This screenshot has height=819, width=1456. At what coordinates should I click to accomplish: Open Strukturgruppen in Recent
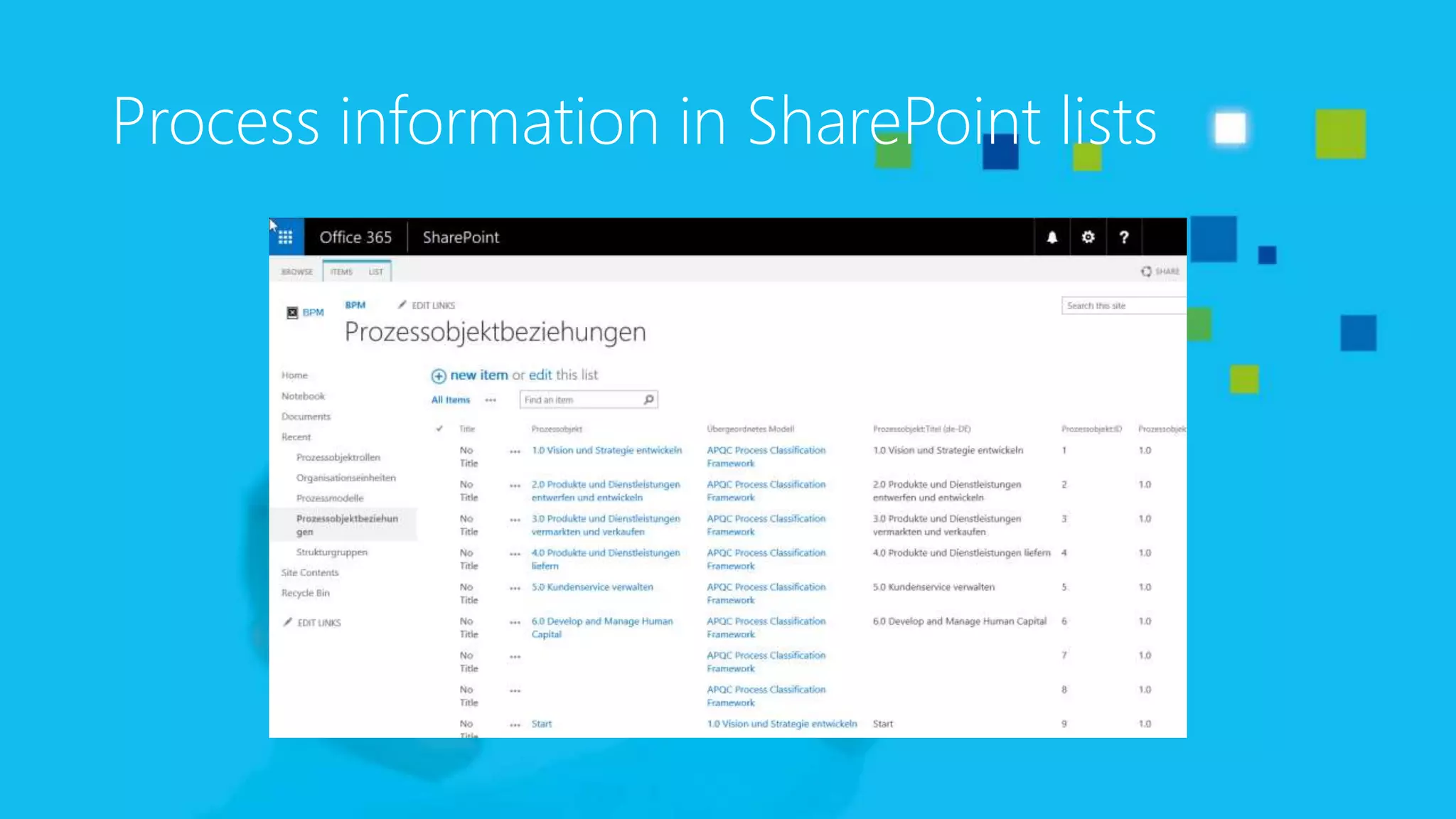point(332,552)
